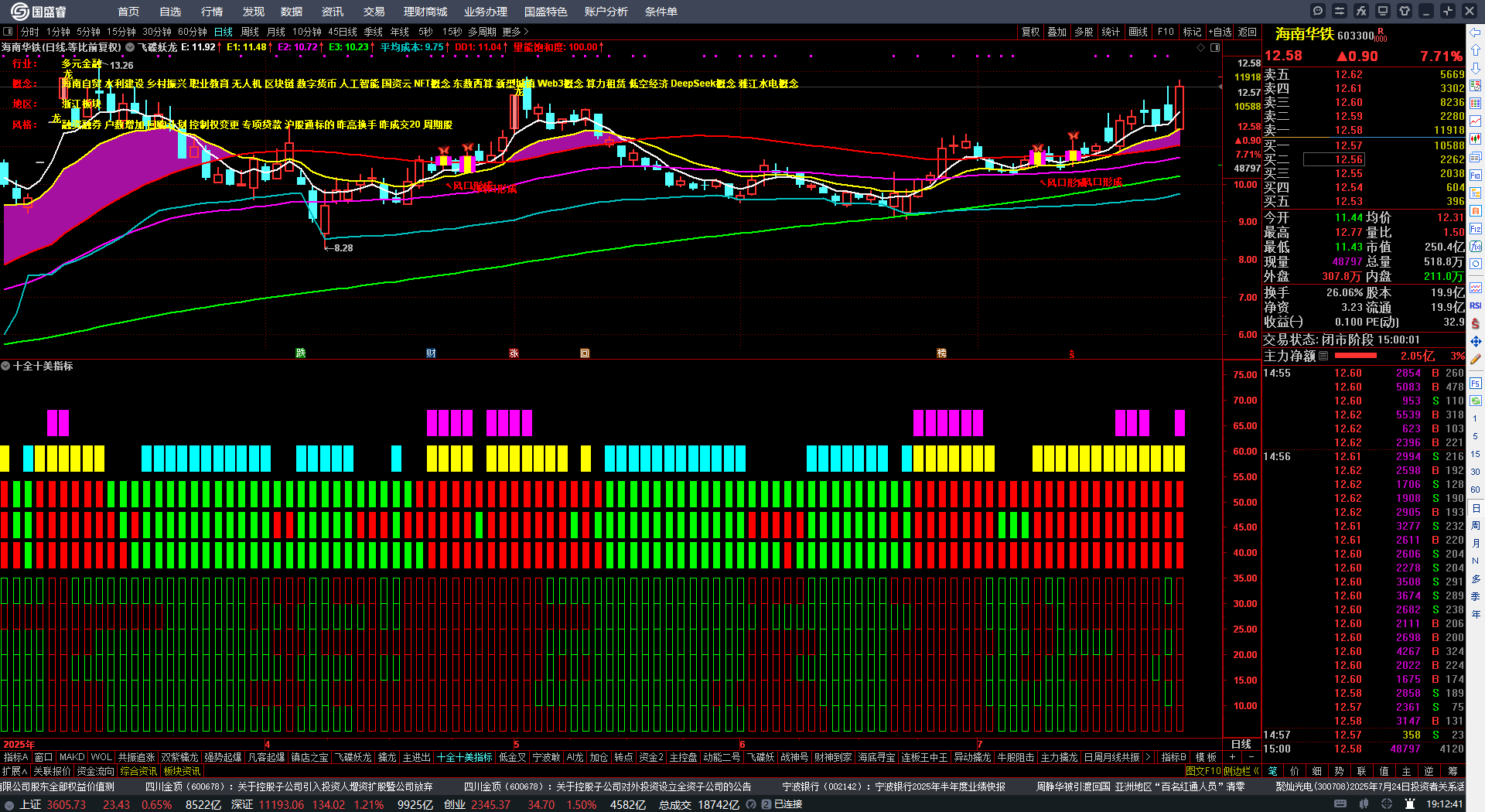
Task: Select the 周 weekly period in sidebar
Action: click(x=1476, y=526)
